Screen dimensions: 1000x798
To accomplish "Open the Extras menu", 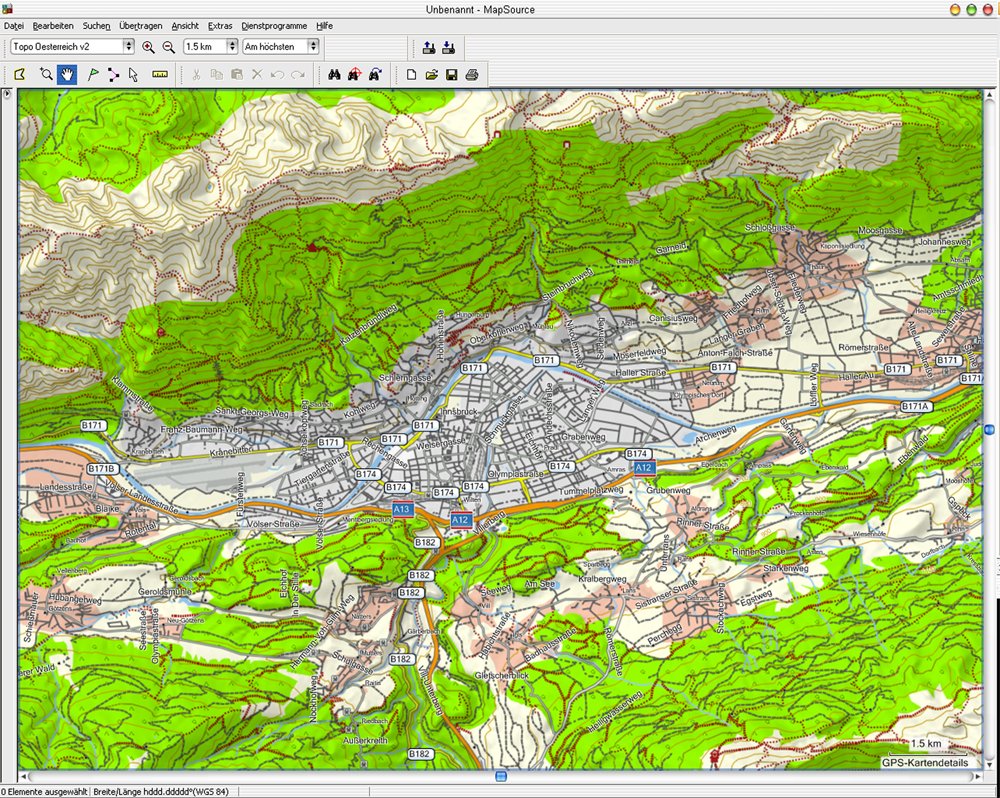I will tap(220, 26).
